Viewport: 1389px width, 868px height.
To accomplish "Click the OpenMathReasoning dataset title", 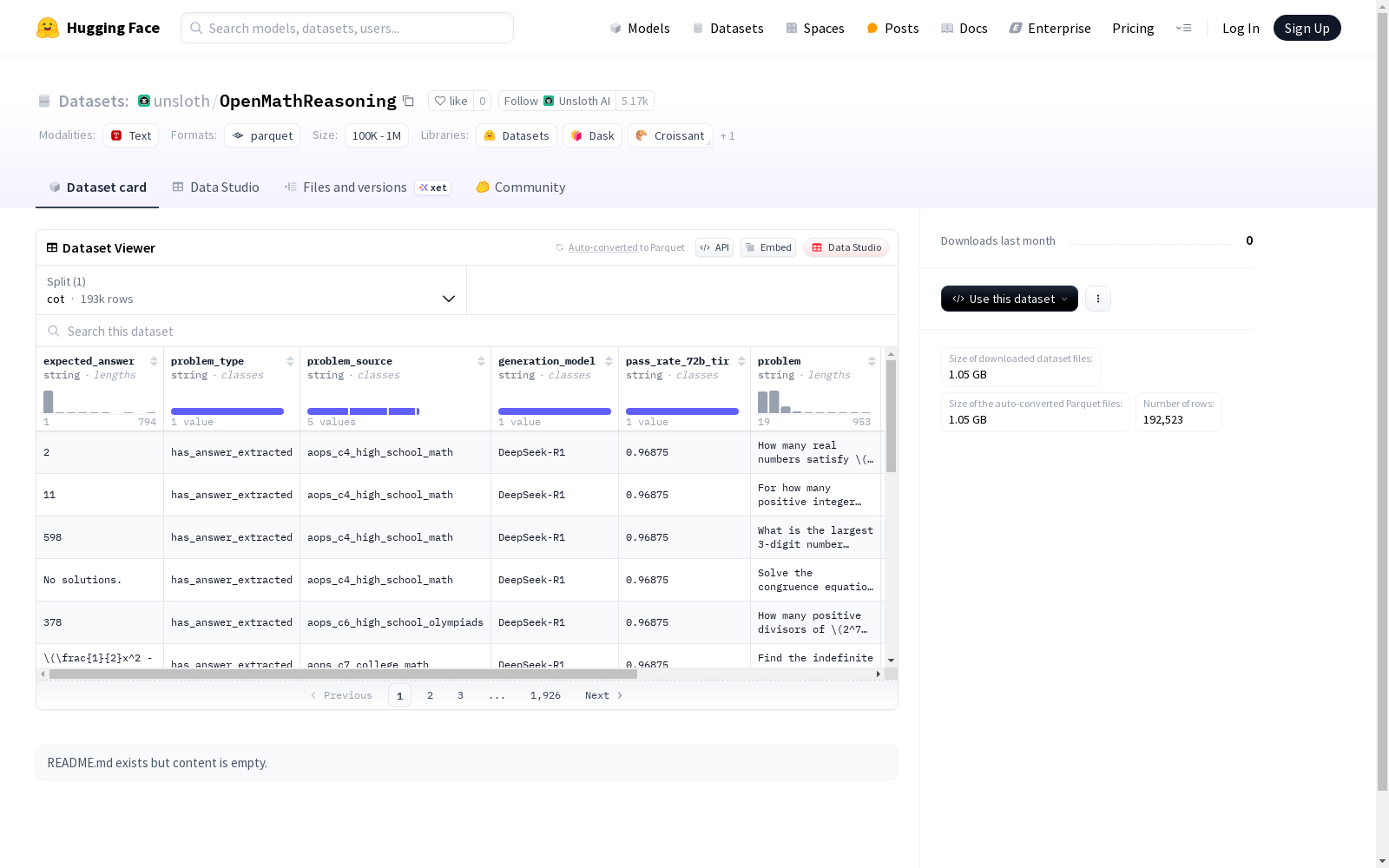I will point(308,101).
